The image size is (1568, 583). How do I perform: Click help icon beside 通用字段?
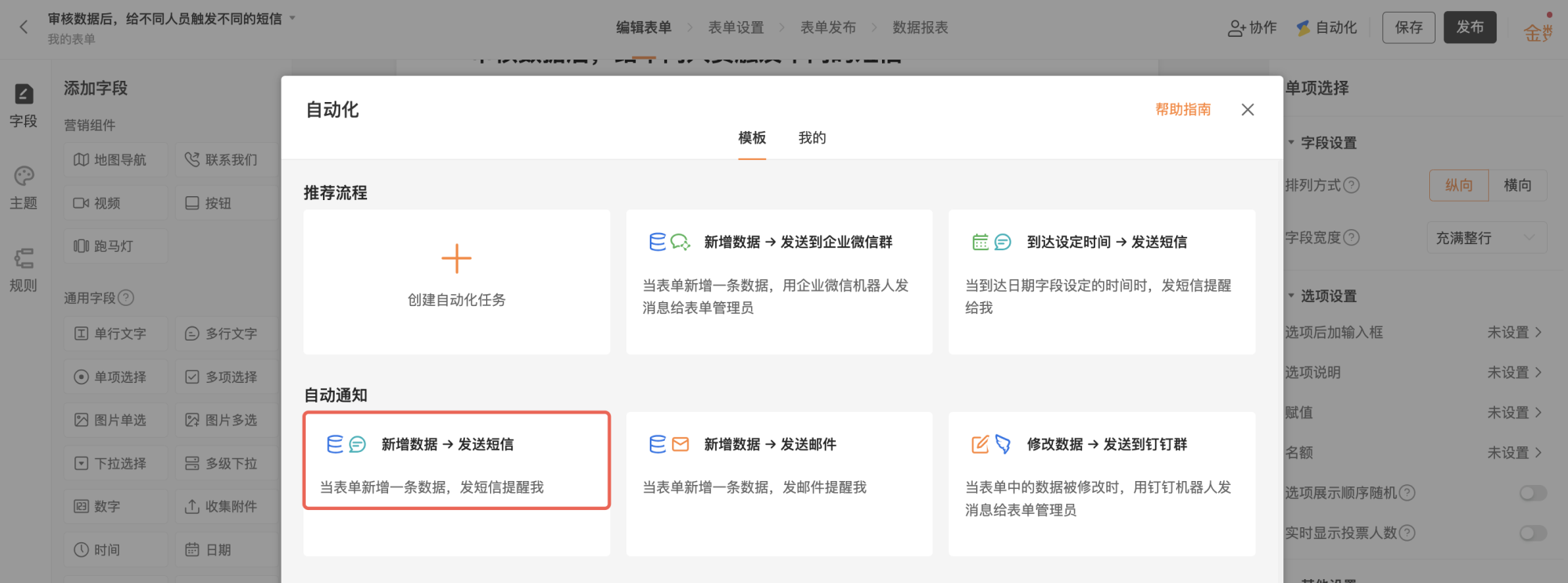point(126,298)
